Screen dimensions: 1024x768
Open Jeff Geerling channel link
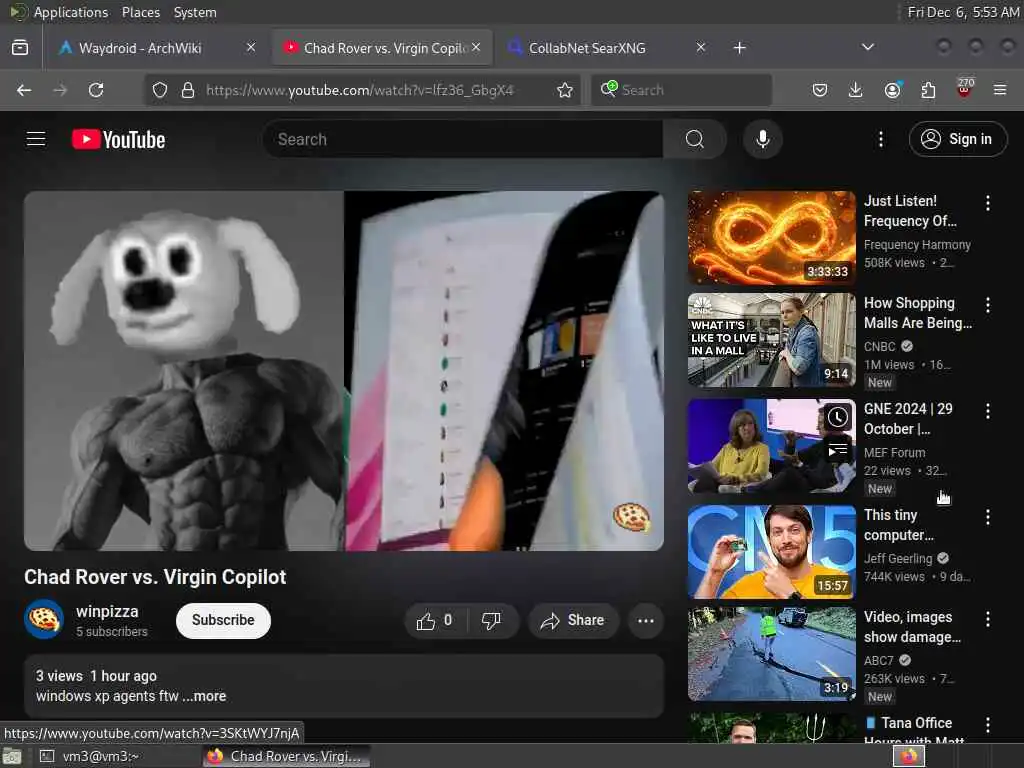[x=898, y=558]
